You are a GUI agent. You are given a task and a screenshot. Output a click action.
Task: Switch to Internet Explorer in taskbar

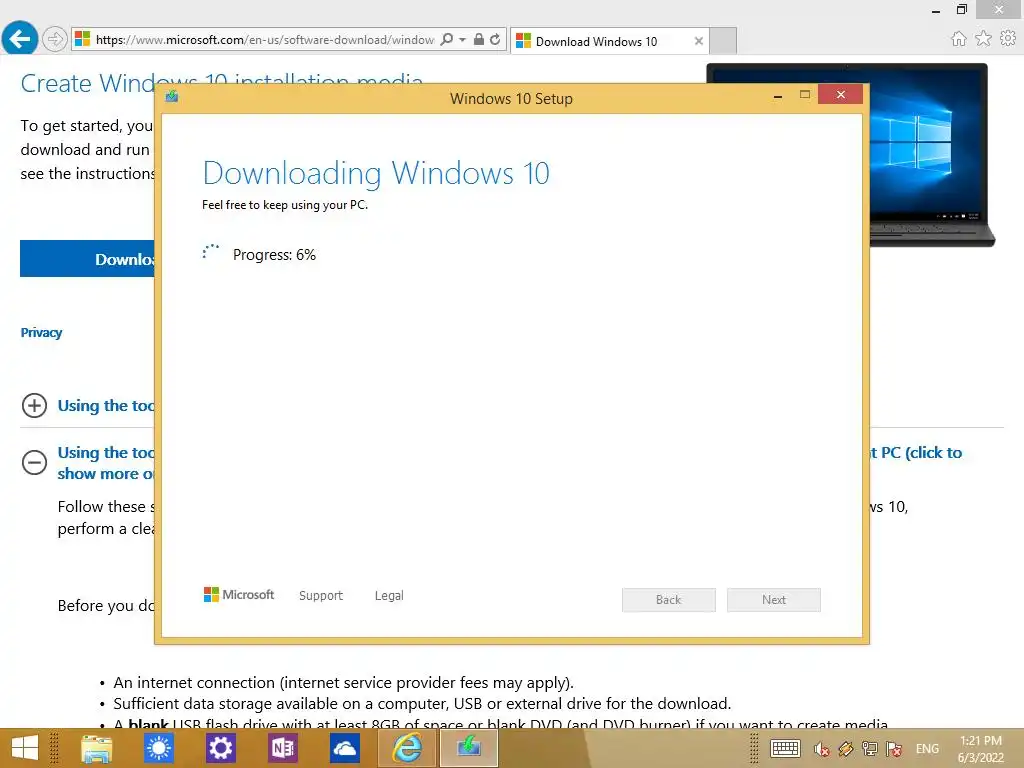pos(406,748)
